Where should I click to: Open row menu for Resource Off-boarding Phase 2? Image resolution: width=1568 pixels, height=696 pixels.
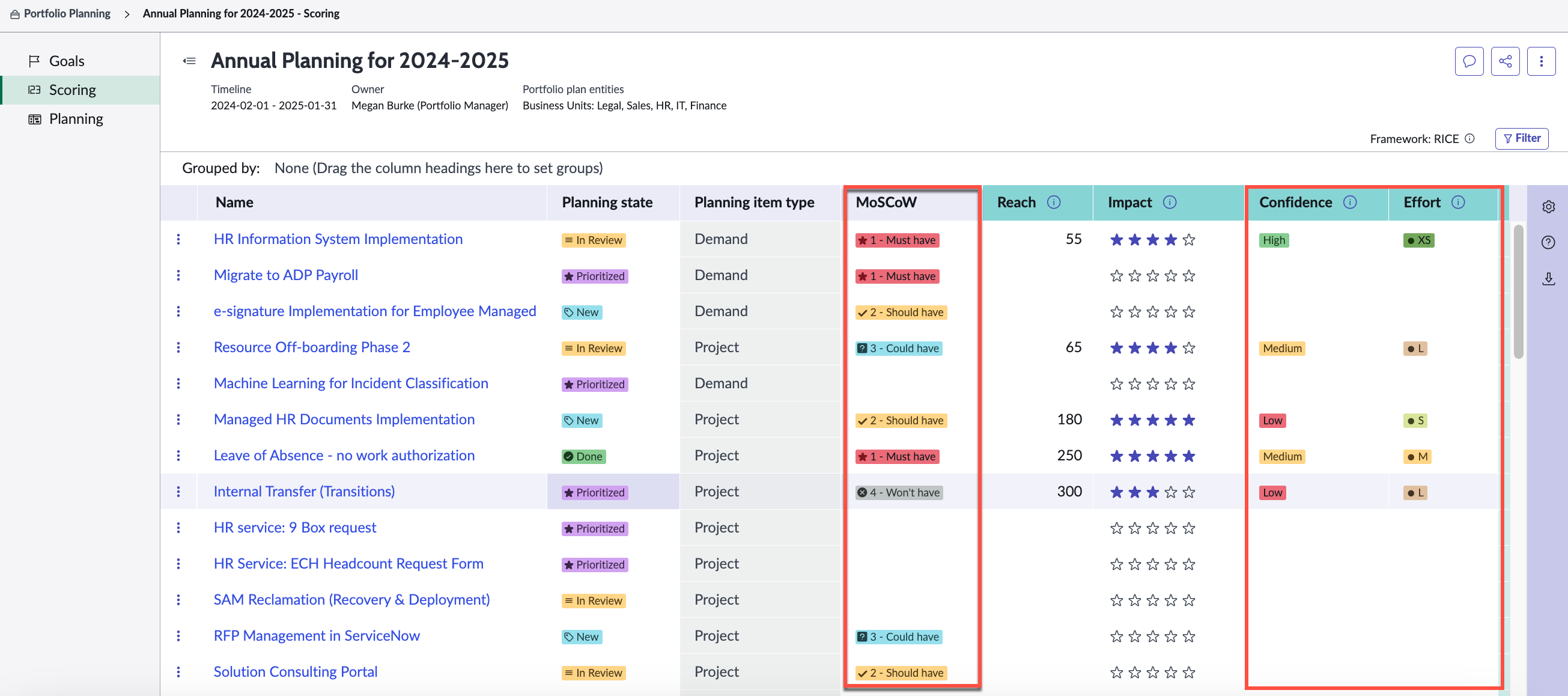(x=178, y=347)
